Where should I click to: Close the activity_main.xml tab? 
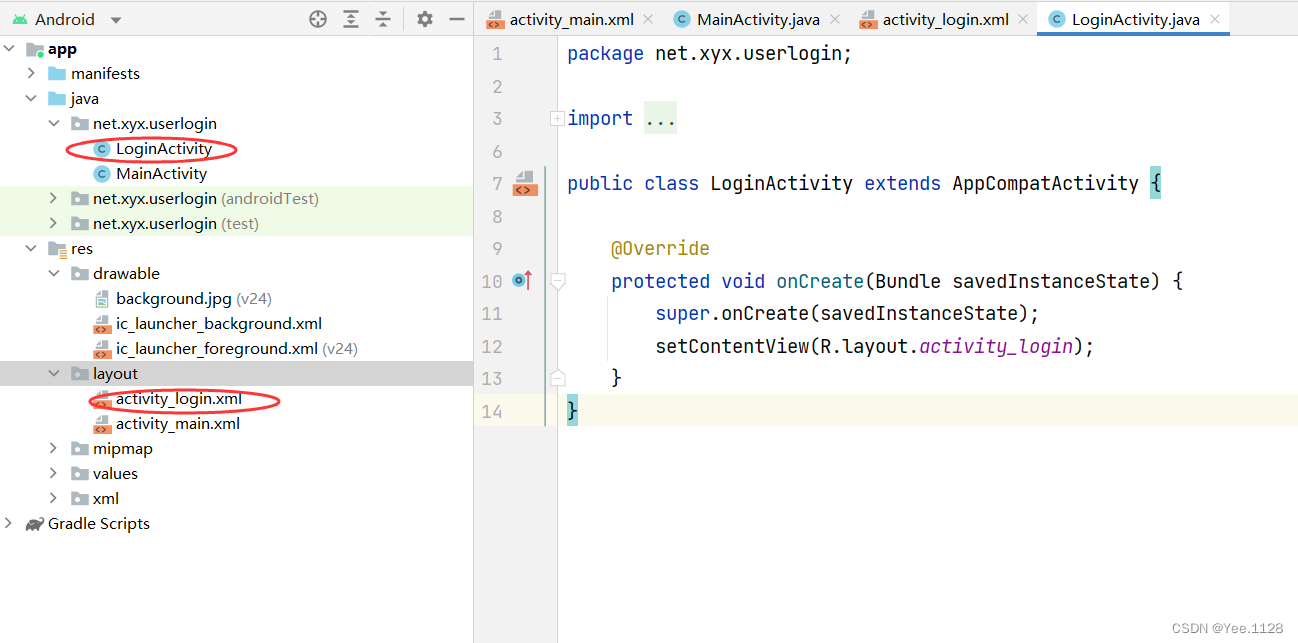pos(648,19)
